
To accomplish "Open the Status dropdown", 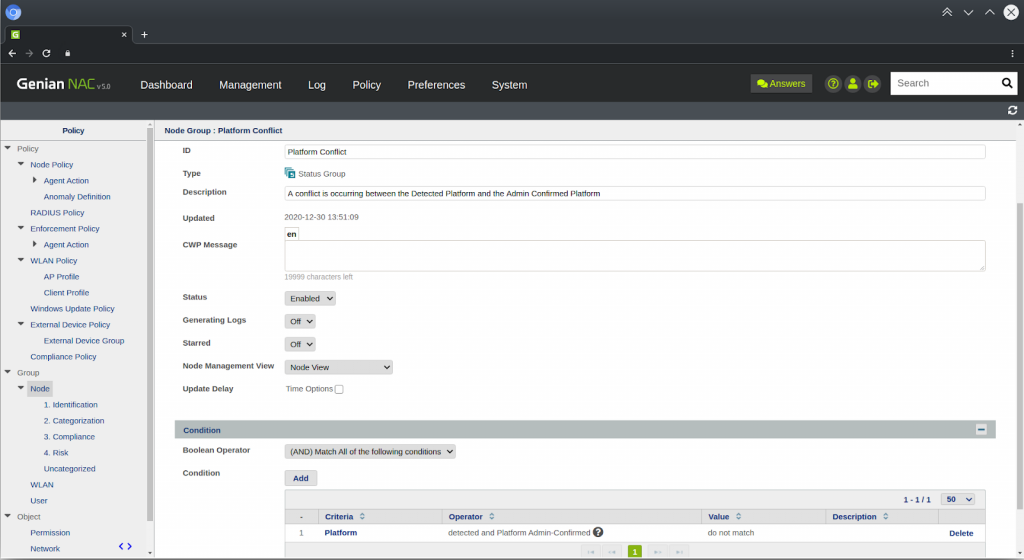I will [310, 298].
